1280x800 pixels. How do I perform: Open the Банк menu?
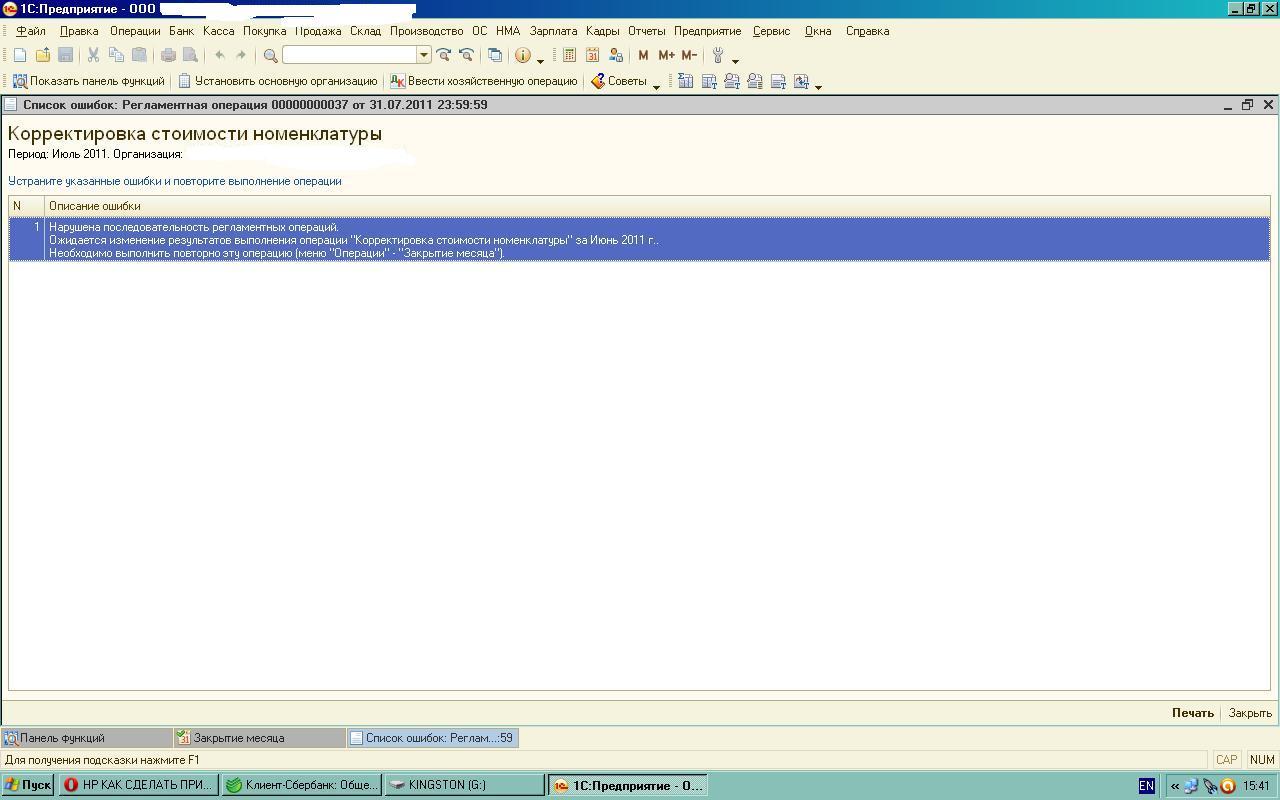(181, 31)
